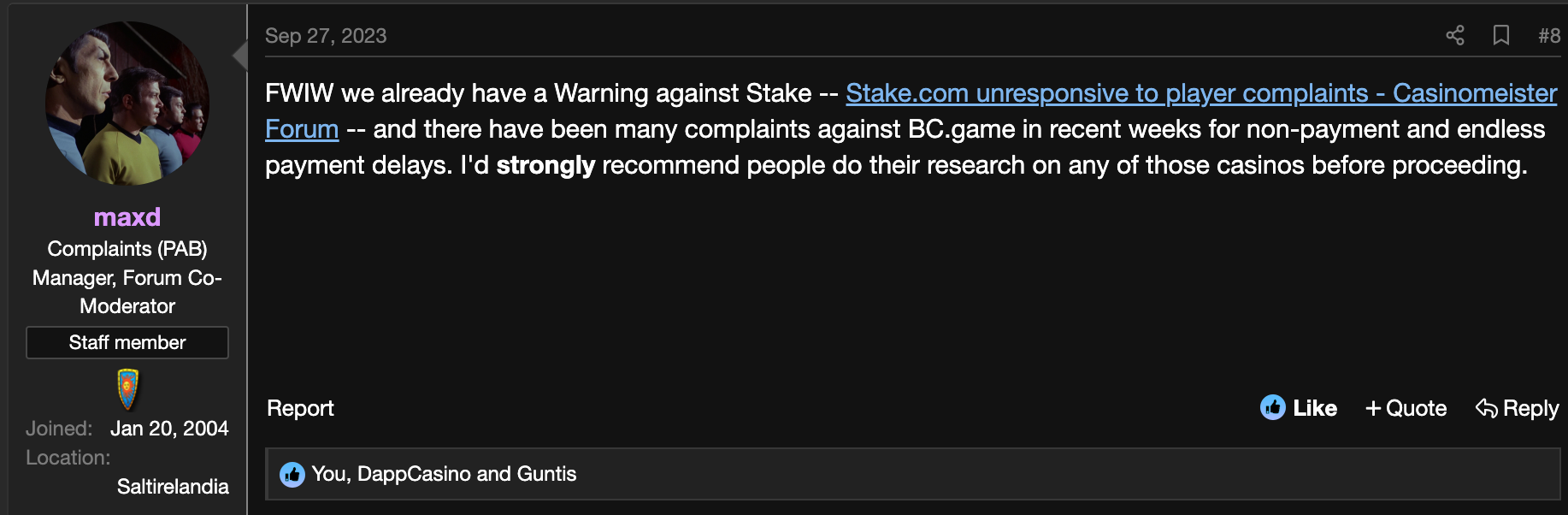Click the Sep 27, 2023 post date
1568x515 pixels.
point(326,36)
